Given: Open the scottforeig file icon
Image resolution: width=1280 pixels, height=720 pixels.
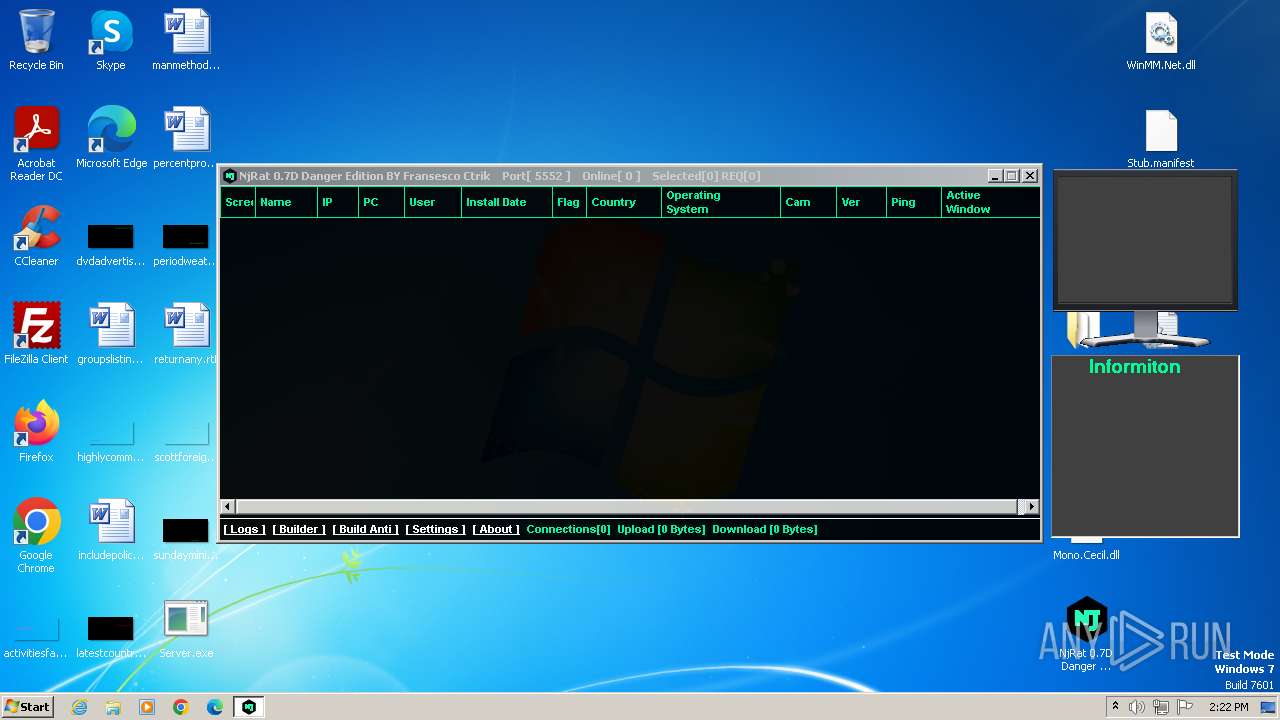Looking at the screenshot, I should point(186,442).
